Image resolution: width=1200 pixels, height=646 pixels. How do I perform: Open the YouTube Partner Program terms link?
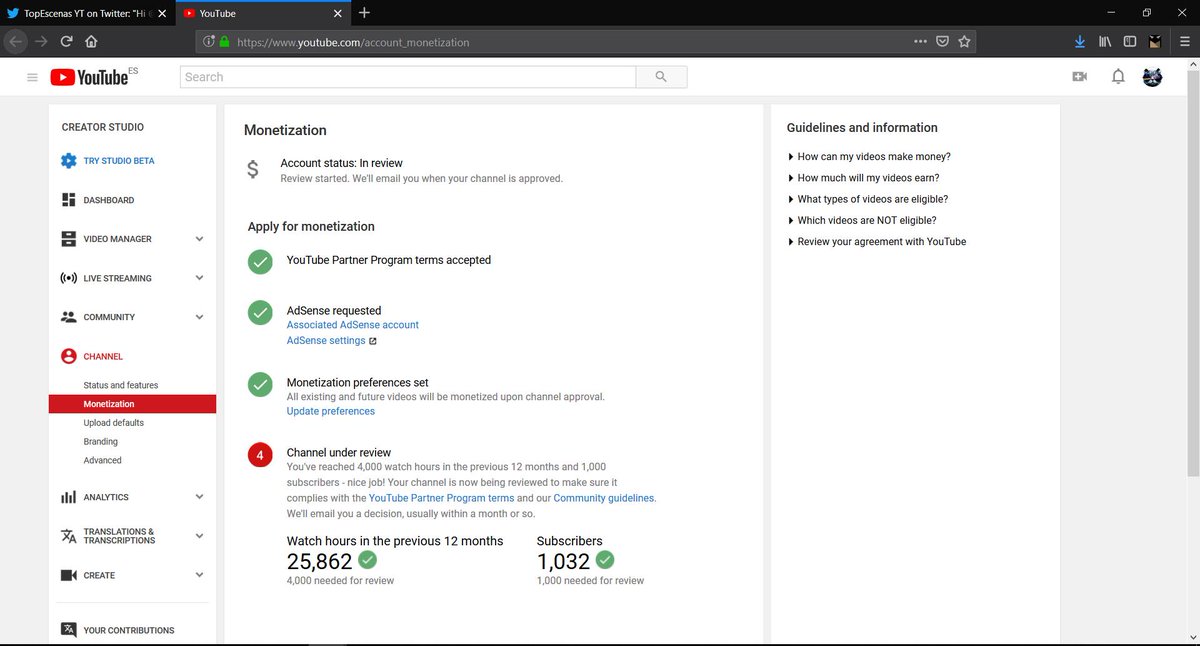[441, 498]
